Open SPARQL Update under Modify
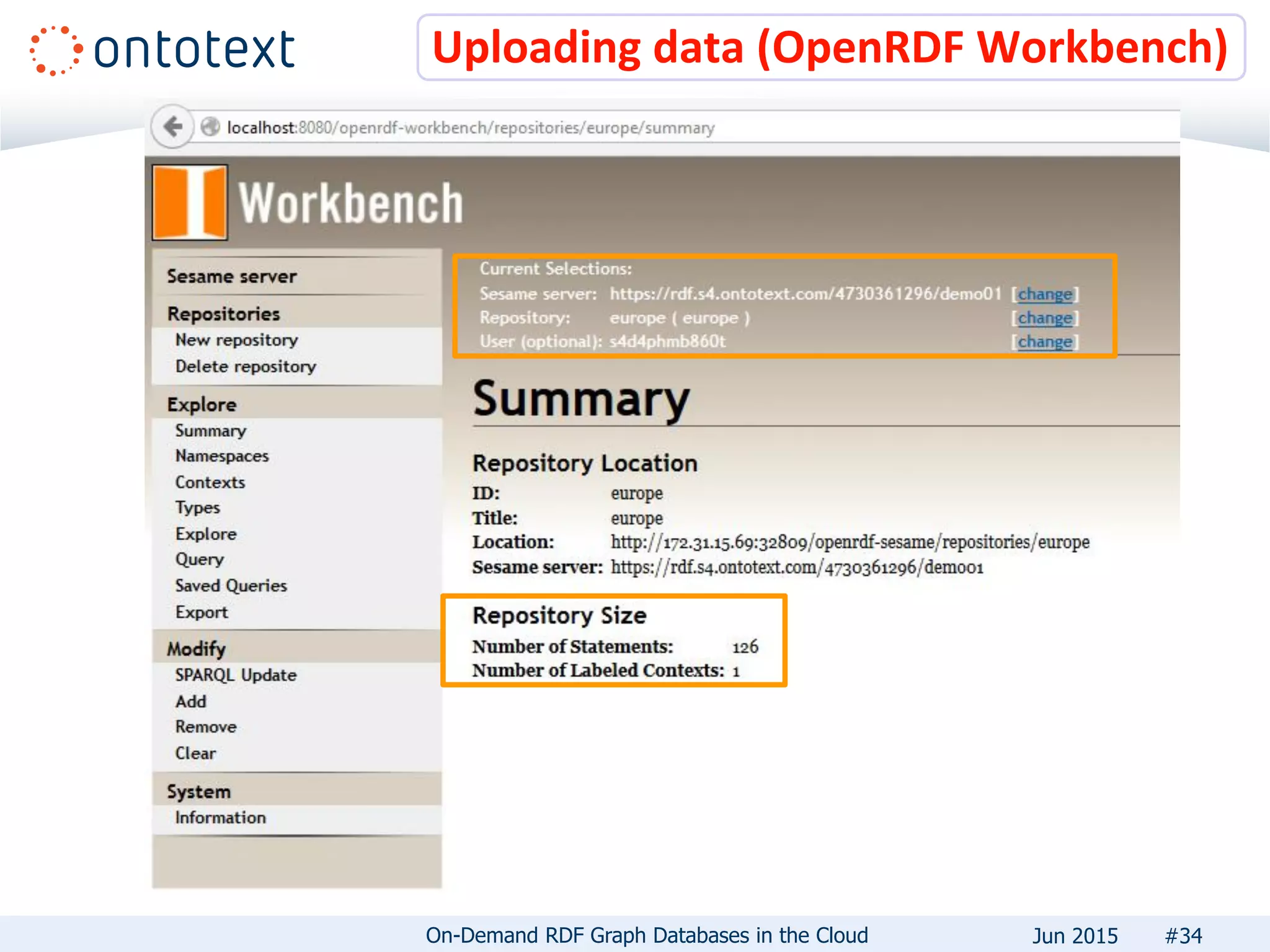1270x952 pixels. point(236,675)
